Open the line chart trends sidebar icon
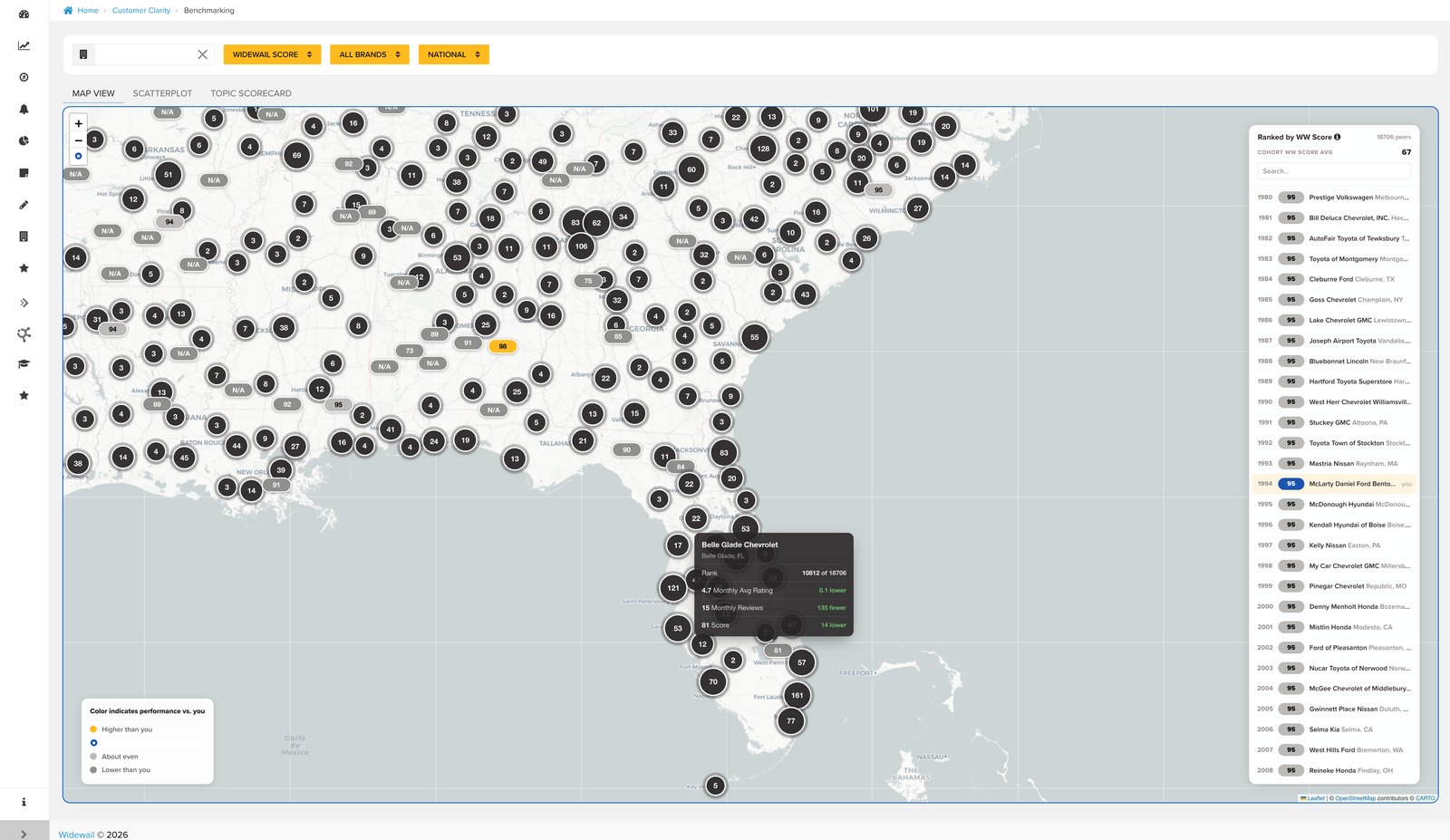Image resolution: width=1450 pixels, height=840 pixels. [24, 45]
